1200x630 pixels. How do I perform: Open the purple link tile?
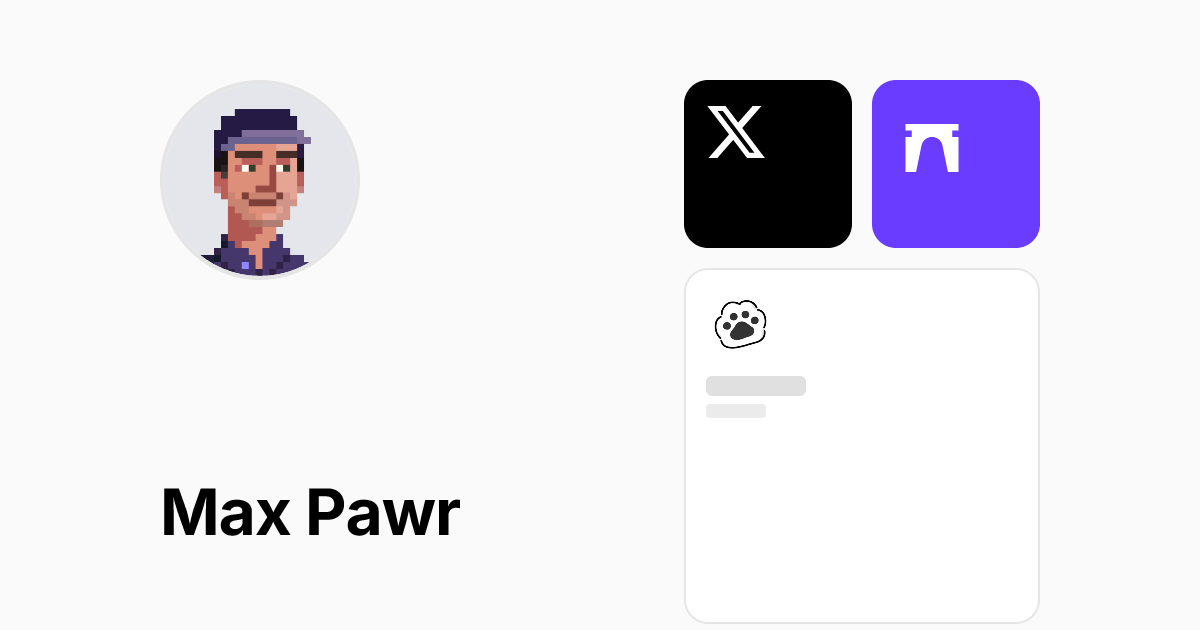(x=956, y=164)
